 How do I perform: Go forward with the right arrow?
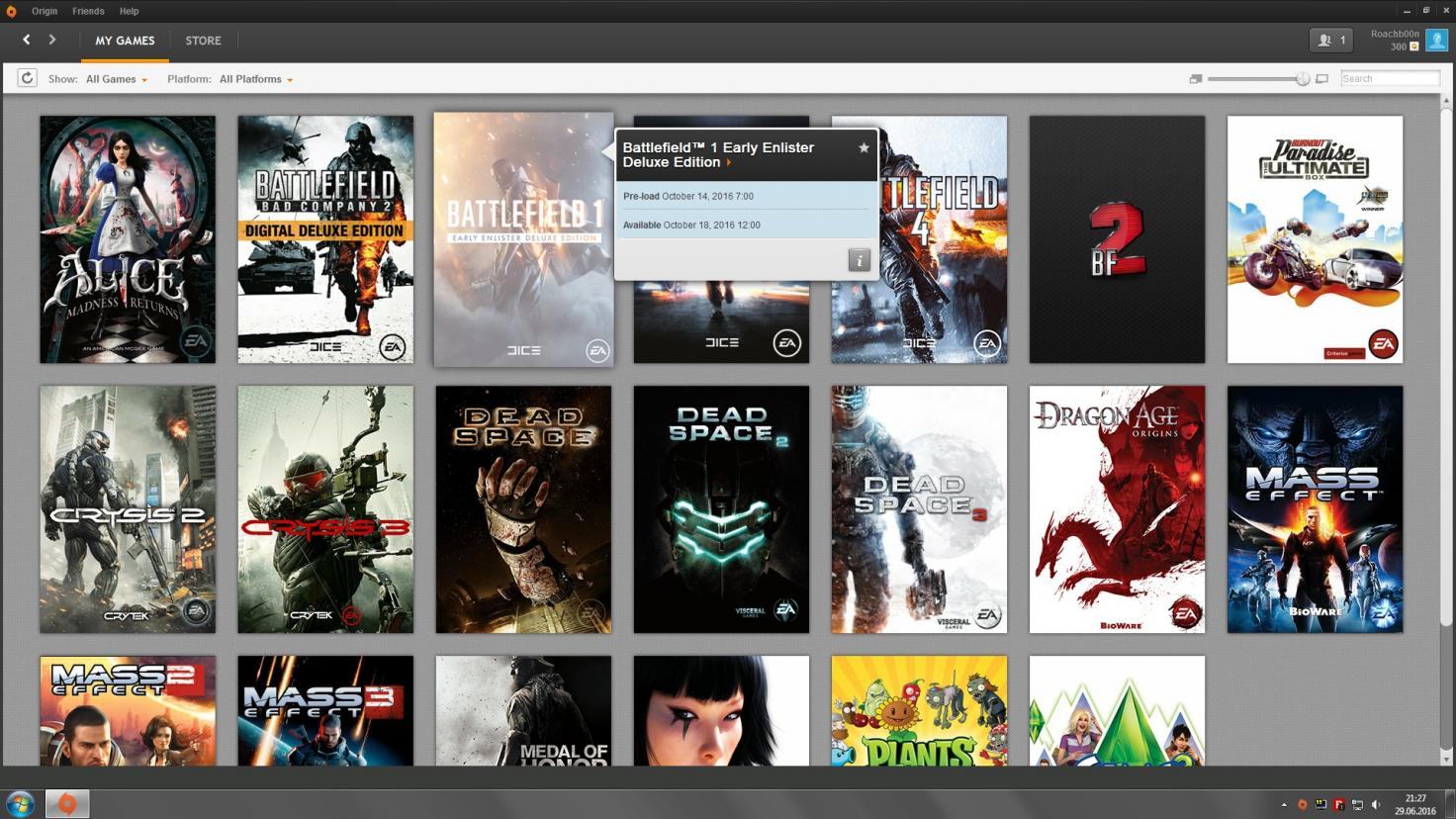click(x=52, y=40)
